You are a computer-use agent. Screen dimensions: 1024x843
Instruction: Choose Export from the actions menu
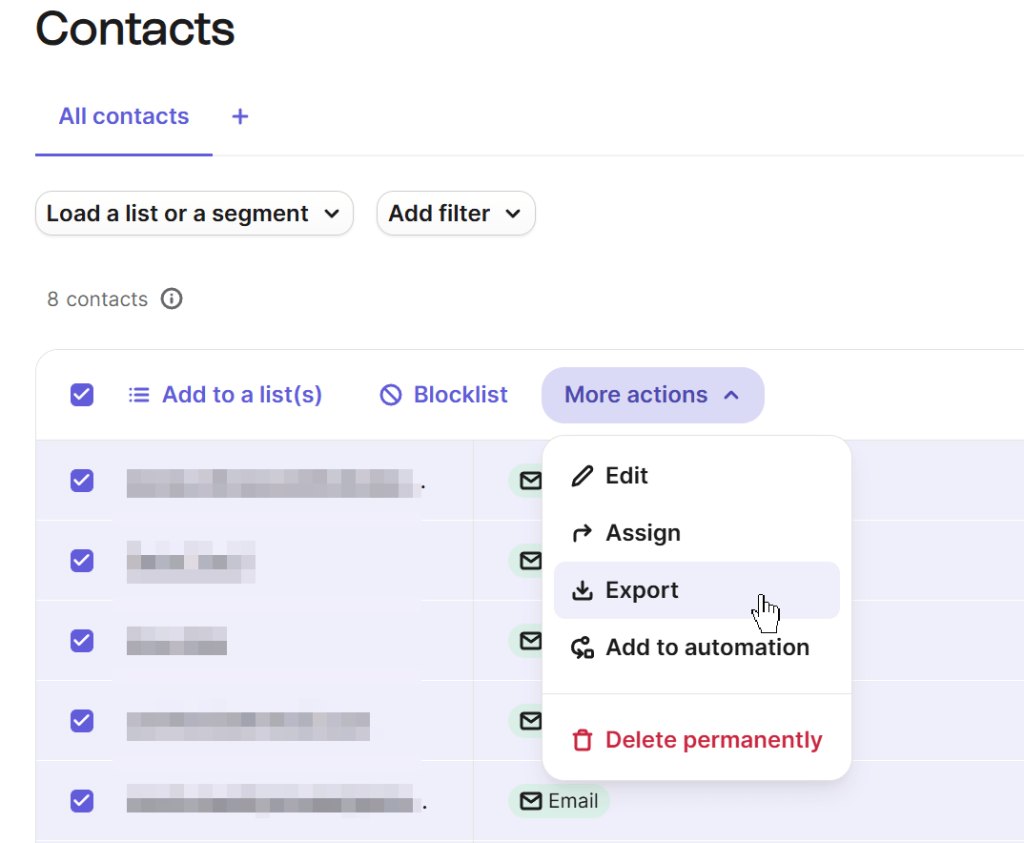tap(640, 590)
